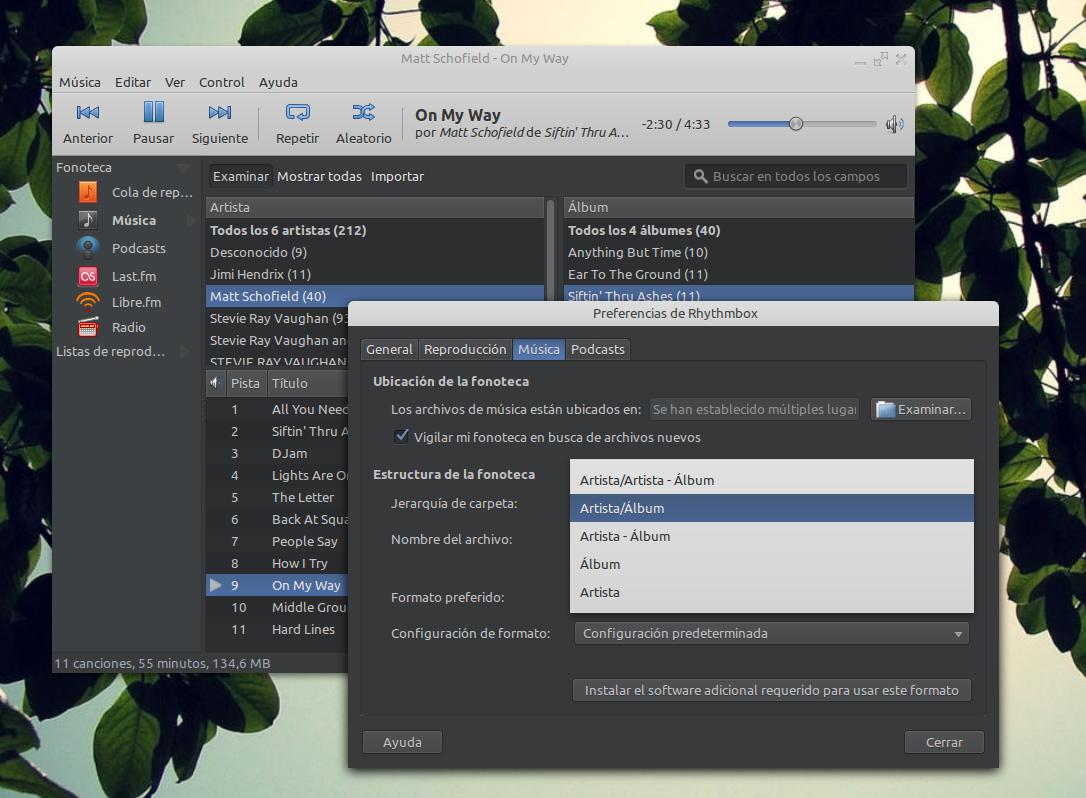This screenshot has height=798, width=1086.
Task: Open Radio source in sidebar
Action: tap(111, 327)
